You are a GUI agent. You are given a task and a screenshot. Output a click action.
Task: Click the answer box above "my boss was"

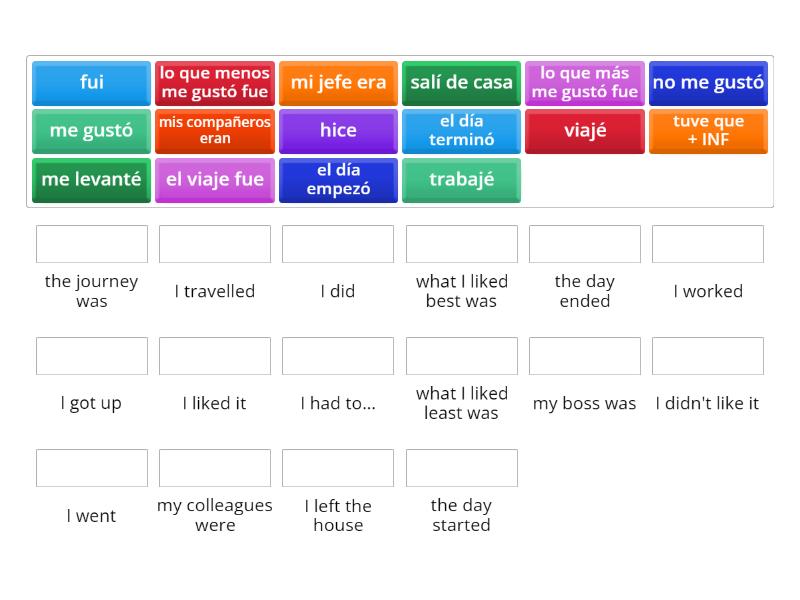(584, 355)
